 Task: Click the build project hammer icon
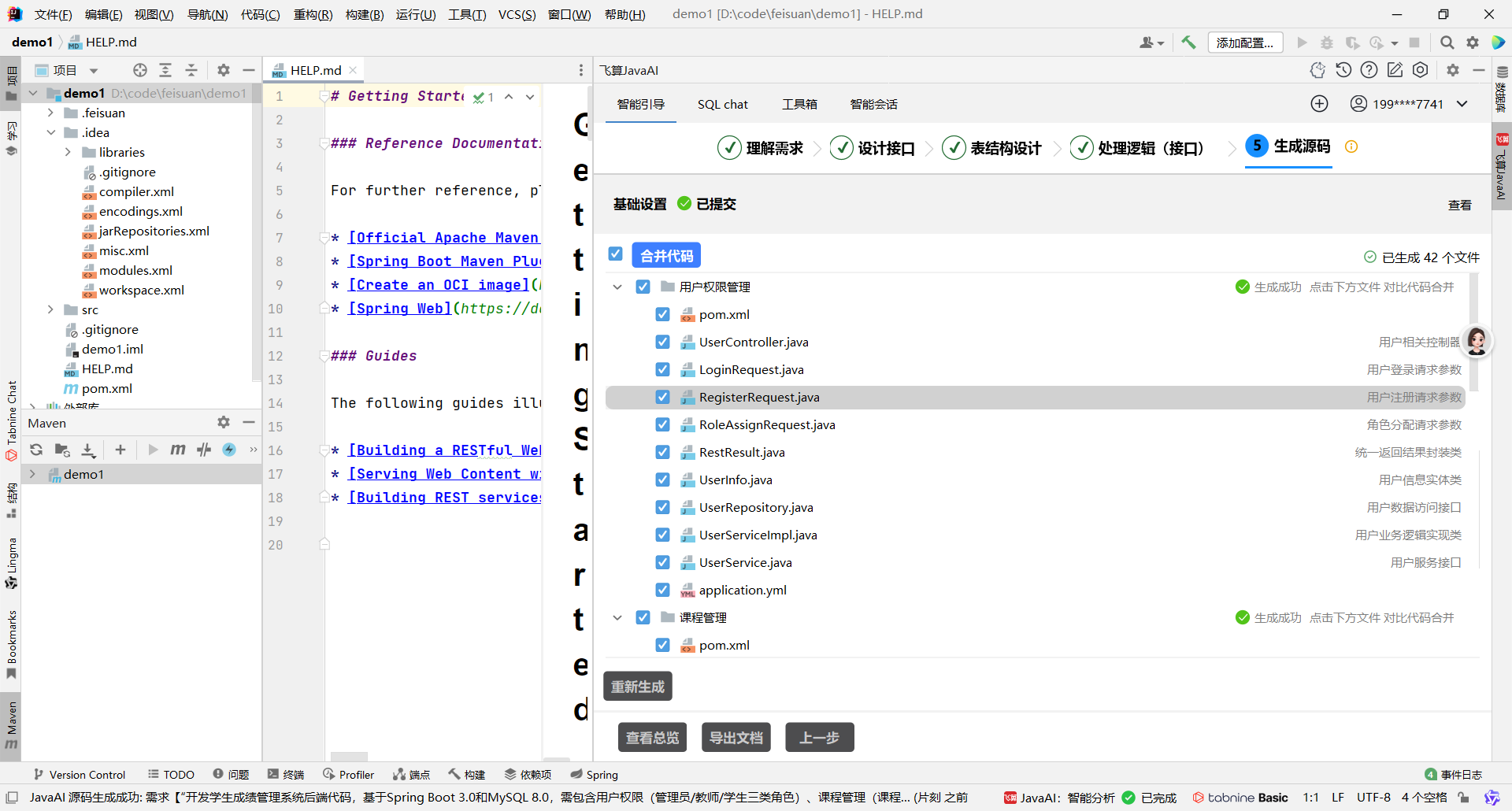1188,43
